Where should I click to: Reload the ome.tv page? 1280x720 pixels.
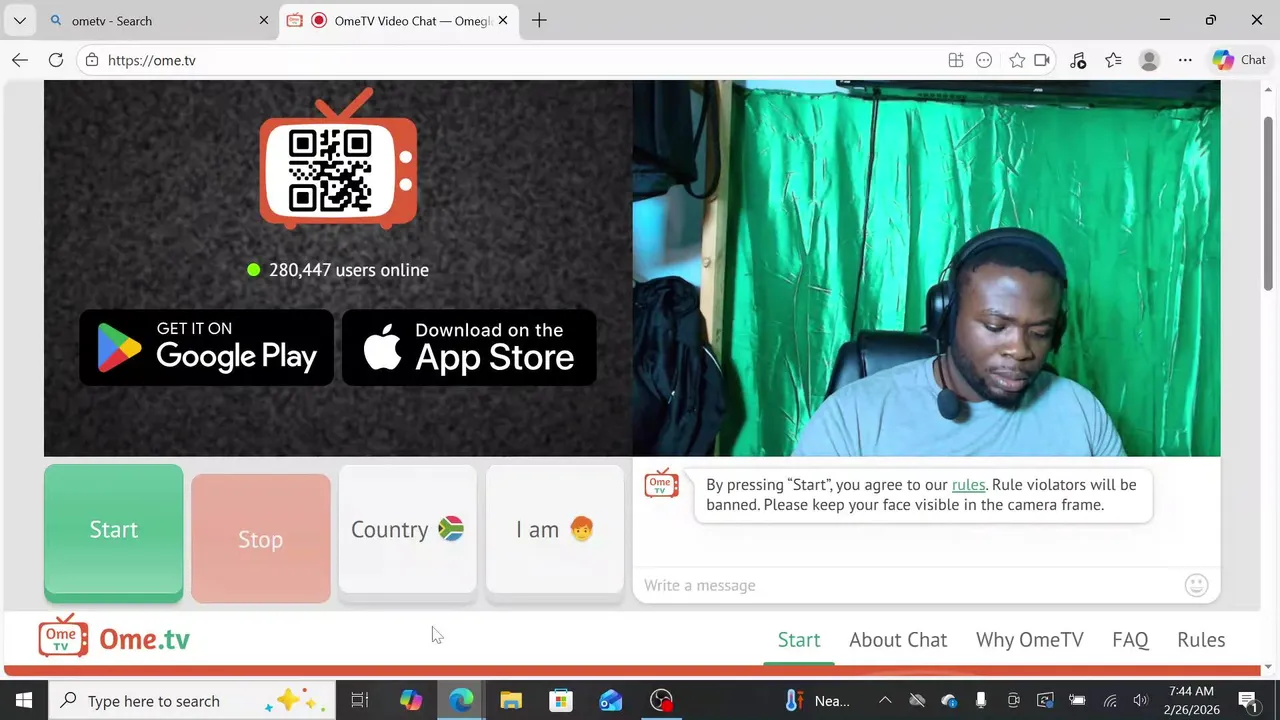(x=56, y=60)
